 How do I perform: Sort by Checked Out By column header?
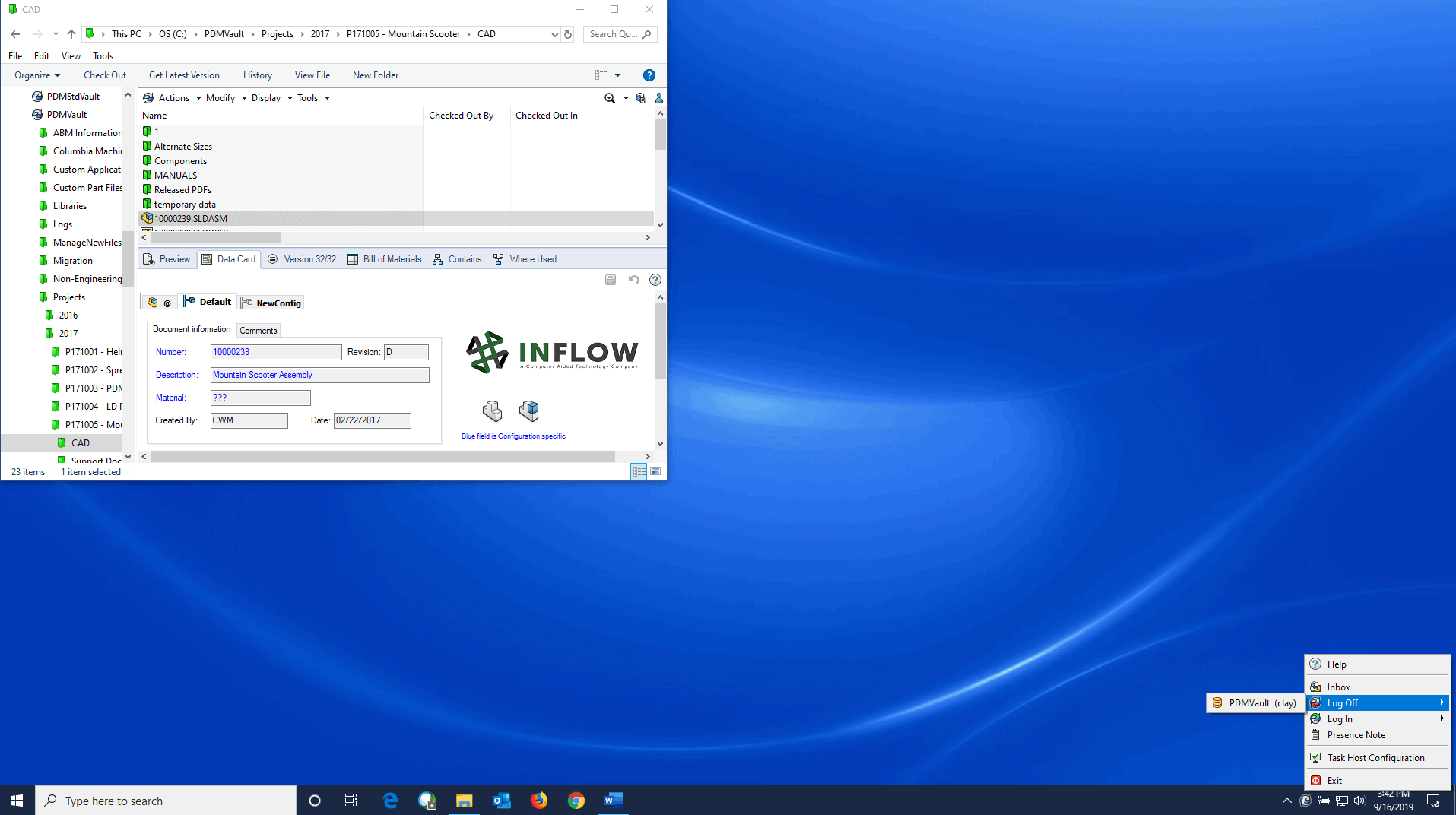click(461, 116)
